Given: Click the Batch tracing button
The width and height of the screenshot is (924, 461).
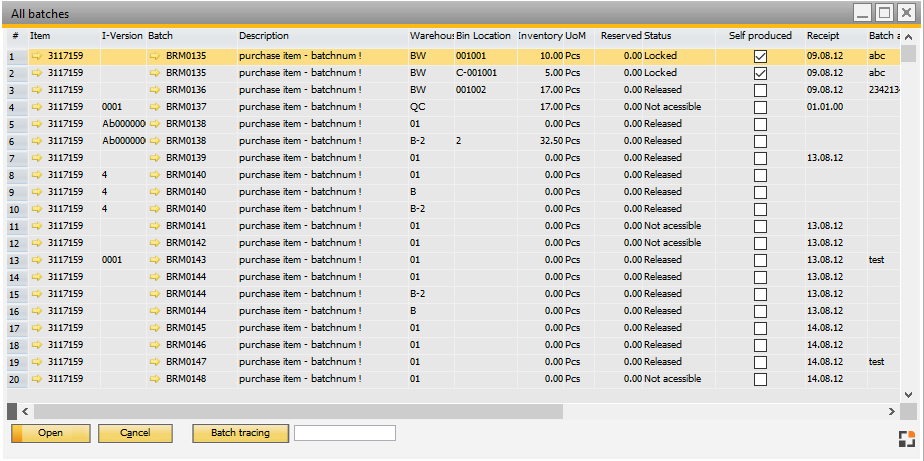Looking at the screenshot, I should (240, 433).
